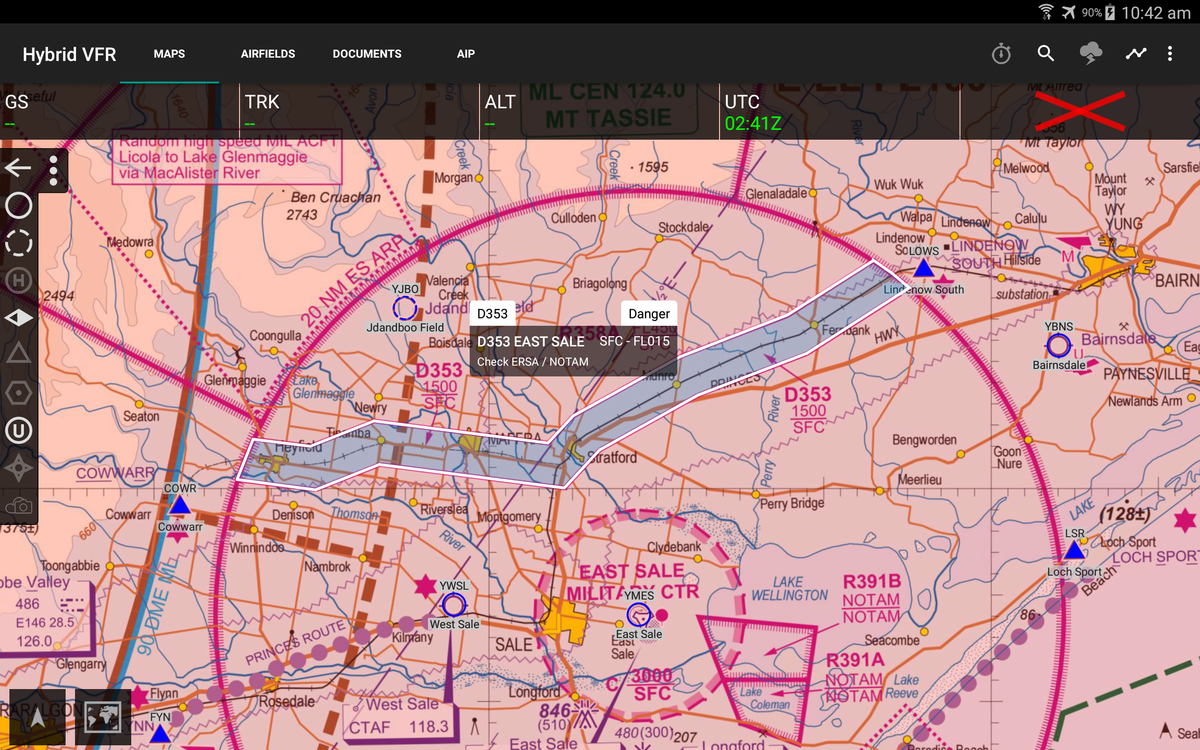Open the route profile graph icon
This screenshot has height=750, width=1200.
1136,54
